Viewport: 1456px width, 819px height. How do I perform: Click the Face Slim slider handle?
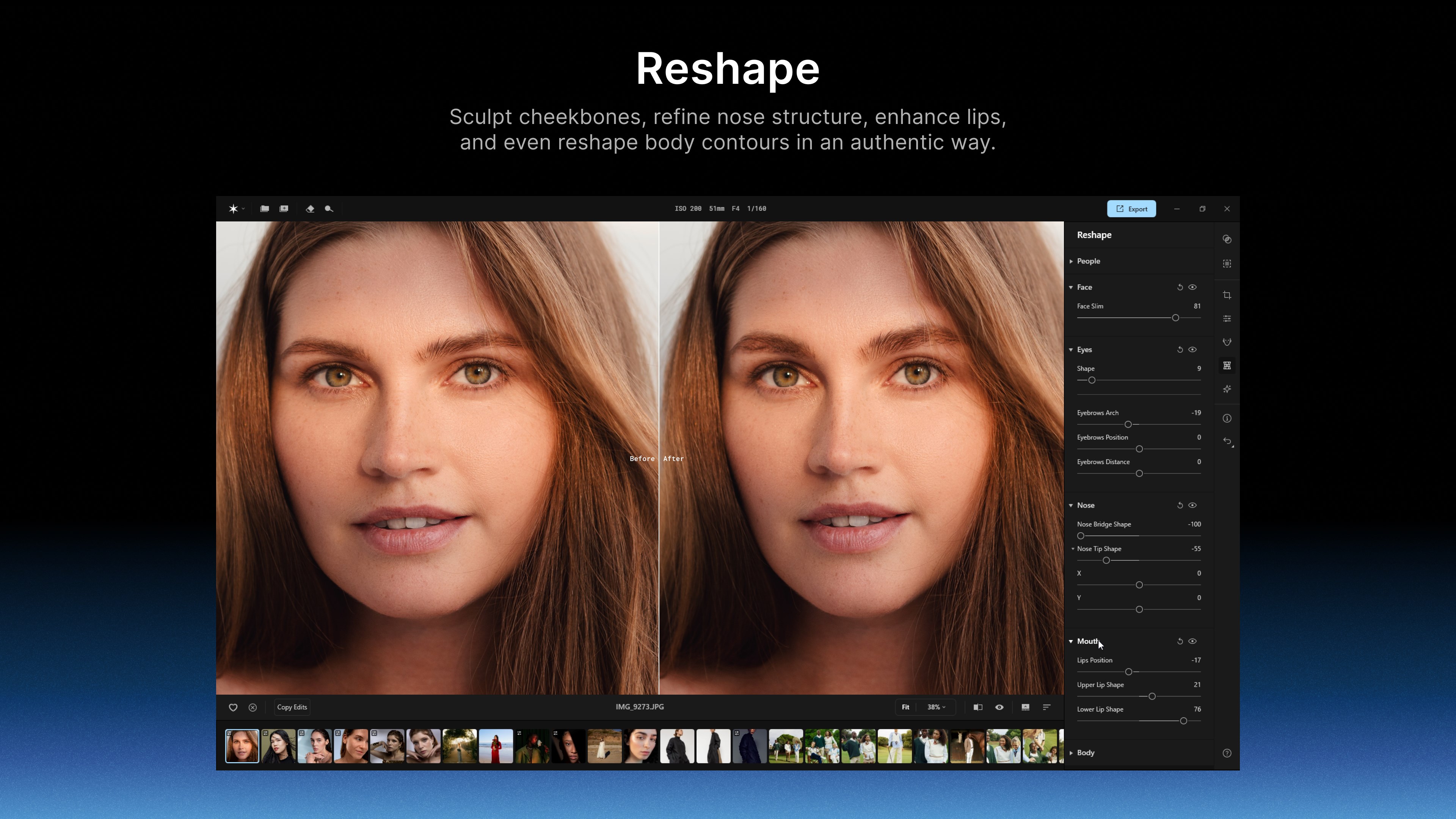point(1175,318)
